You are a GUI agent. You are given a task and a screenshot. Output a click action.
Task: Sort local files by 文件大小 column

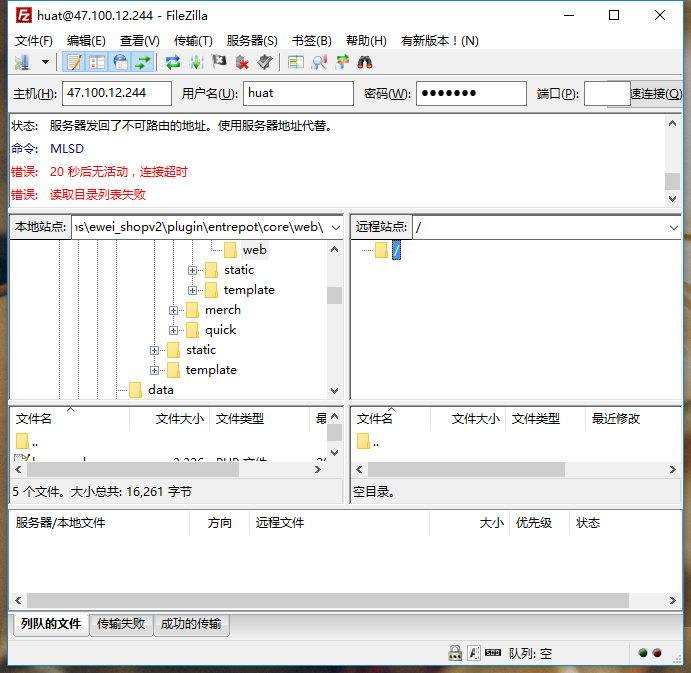170,419
